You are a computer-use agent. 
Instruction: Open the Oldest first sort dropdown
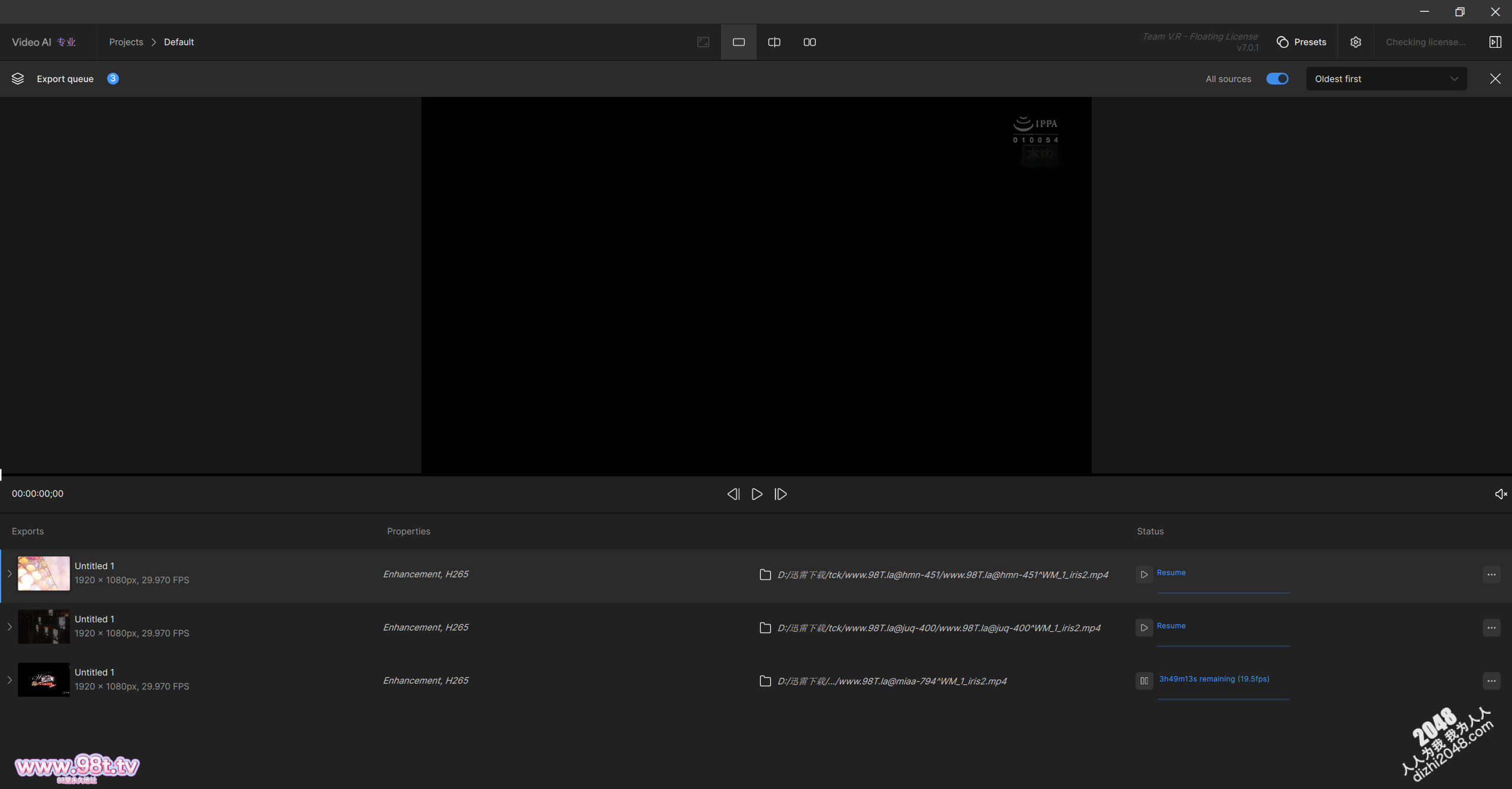point(1386,79)
